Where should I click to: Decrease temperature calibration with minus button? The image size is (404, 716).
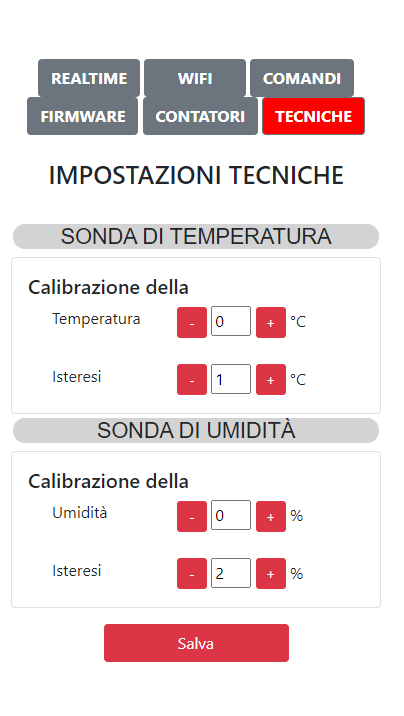(x=192, y=322)
